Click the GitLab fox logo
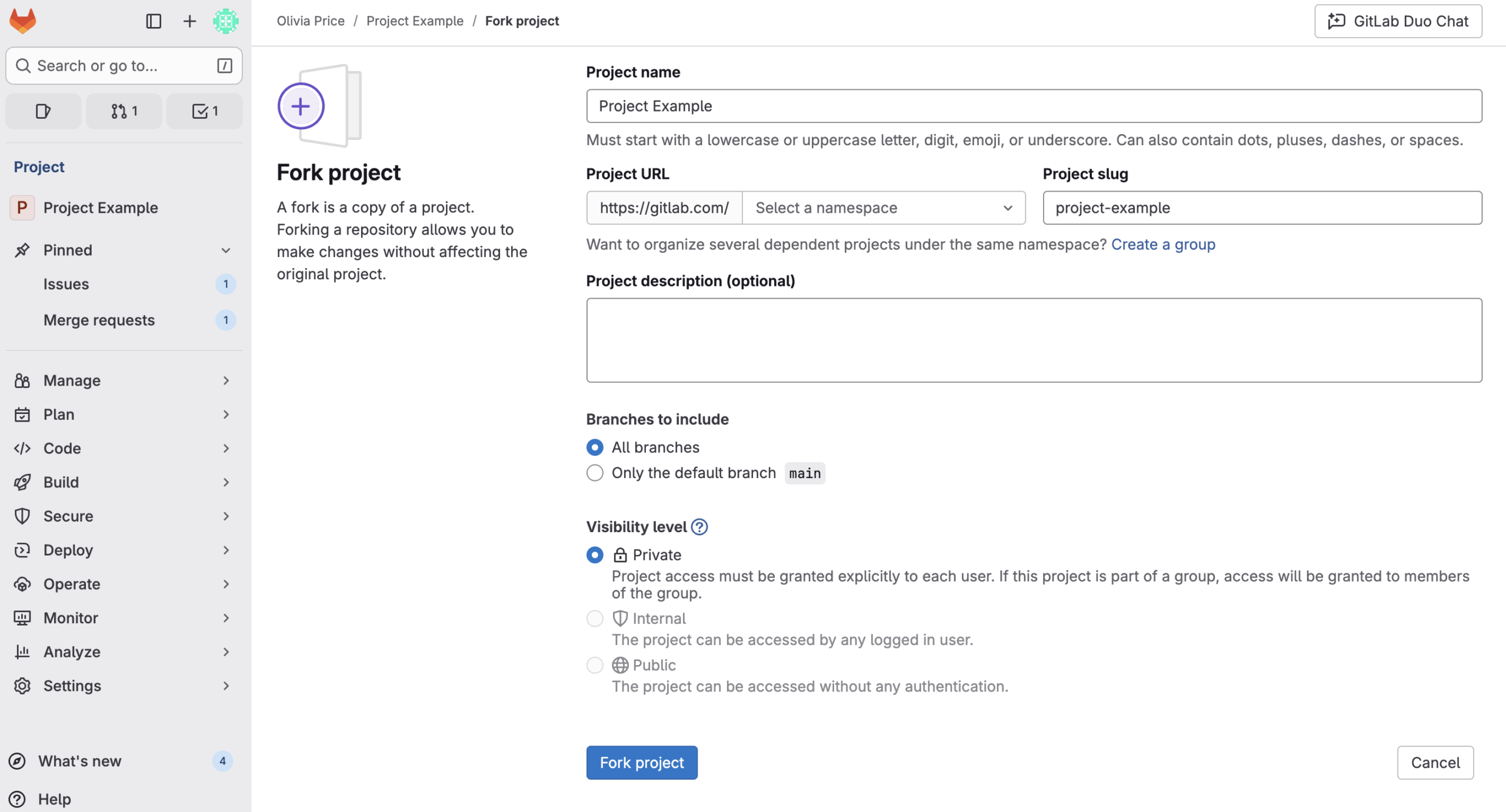 [23, 21]
